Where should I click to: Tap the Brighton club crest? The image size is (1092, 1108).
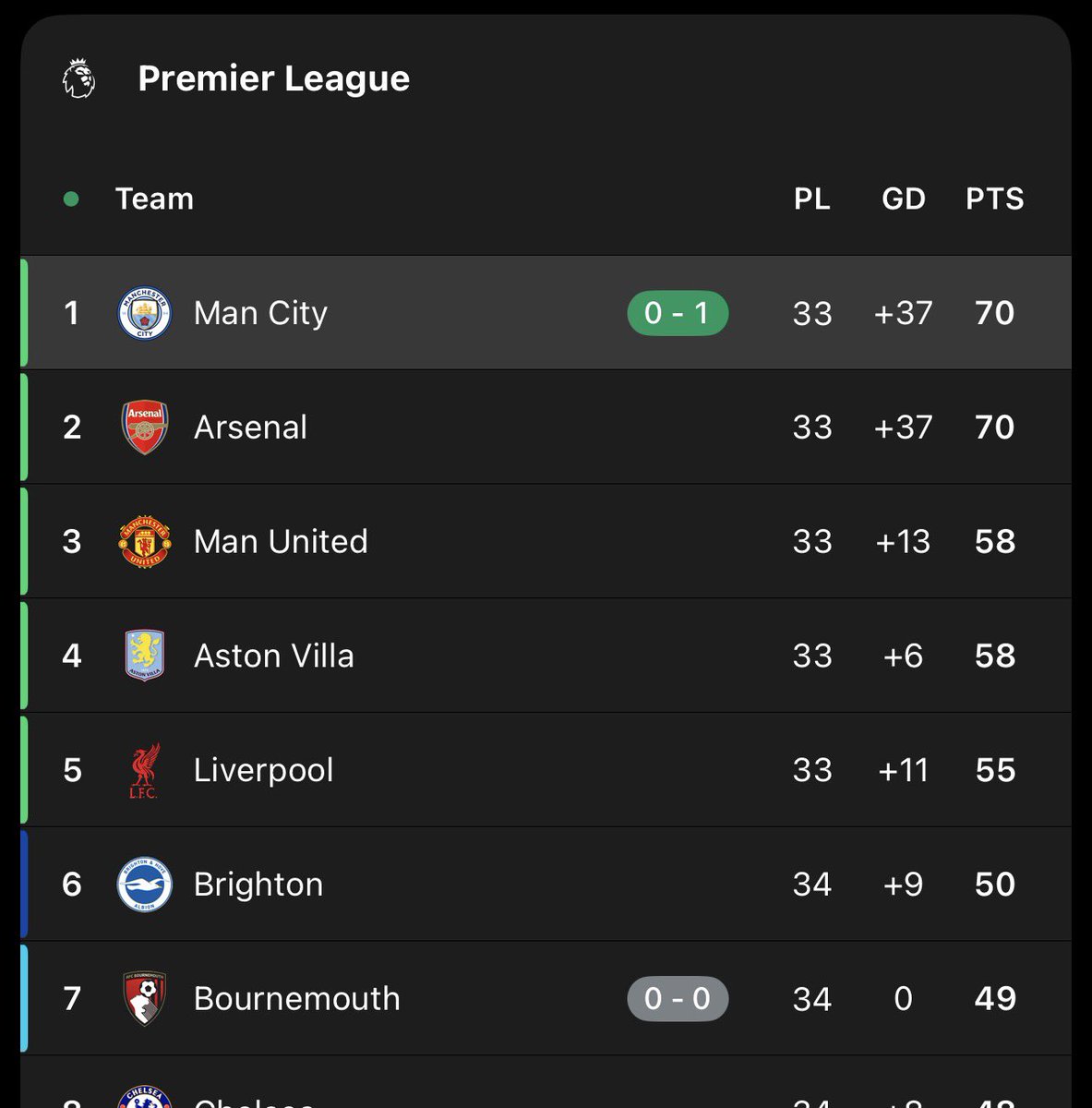(x=145, y=885)
